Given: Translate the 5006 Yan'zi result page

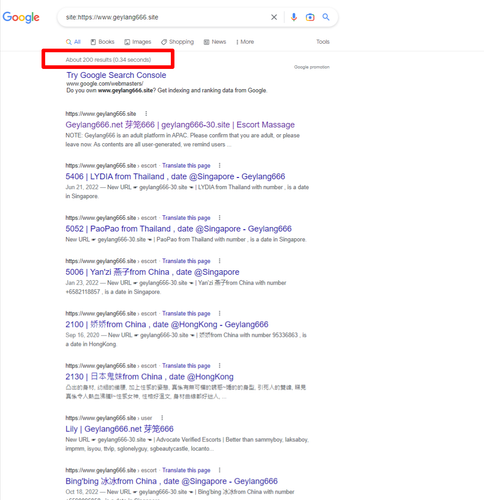Looking at the screenshot, I should tap(186, 261).
